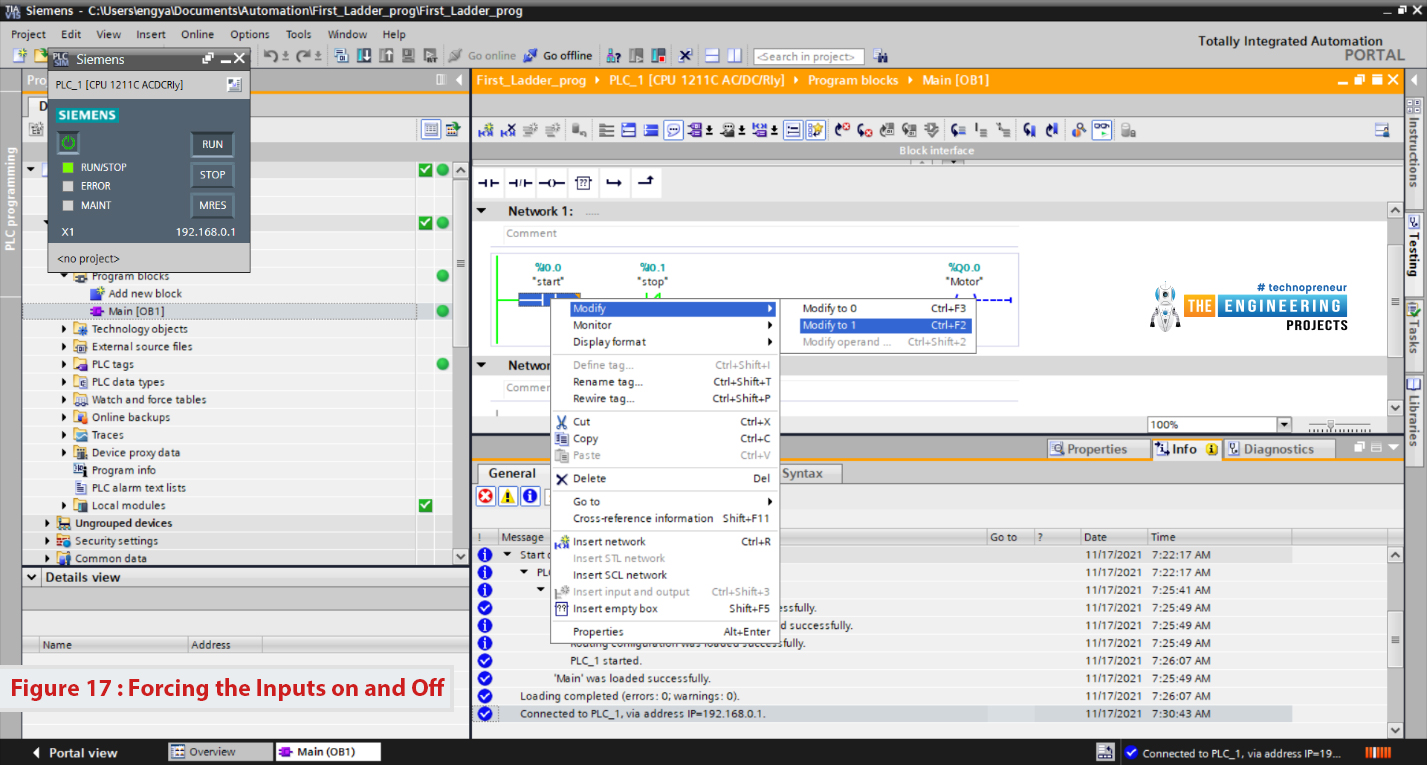Click the close branch icon

646,183
